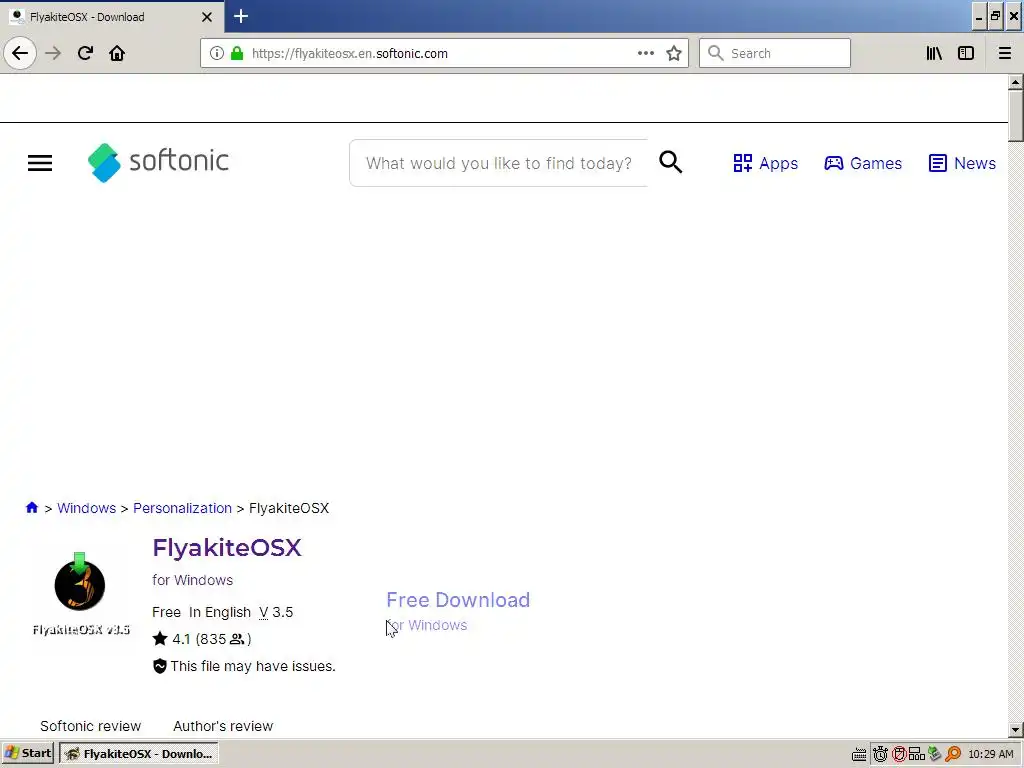Click the vertical scrollbar thumb
This screenshot has height=768, width=1024.
coord(1016,116)
